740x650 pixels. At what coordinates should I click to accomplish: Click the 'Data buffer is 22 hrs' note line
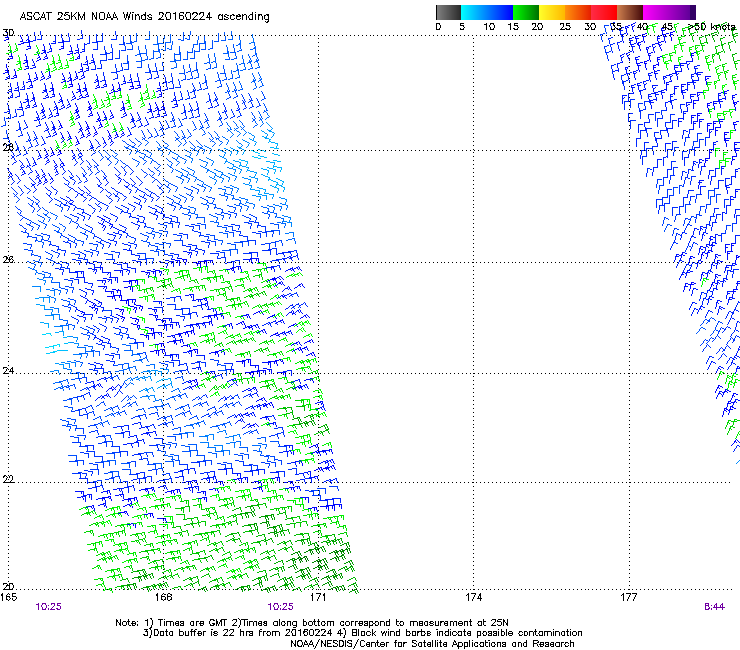pyautogui.click(x=362, y=633)
